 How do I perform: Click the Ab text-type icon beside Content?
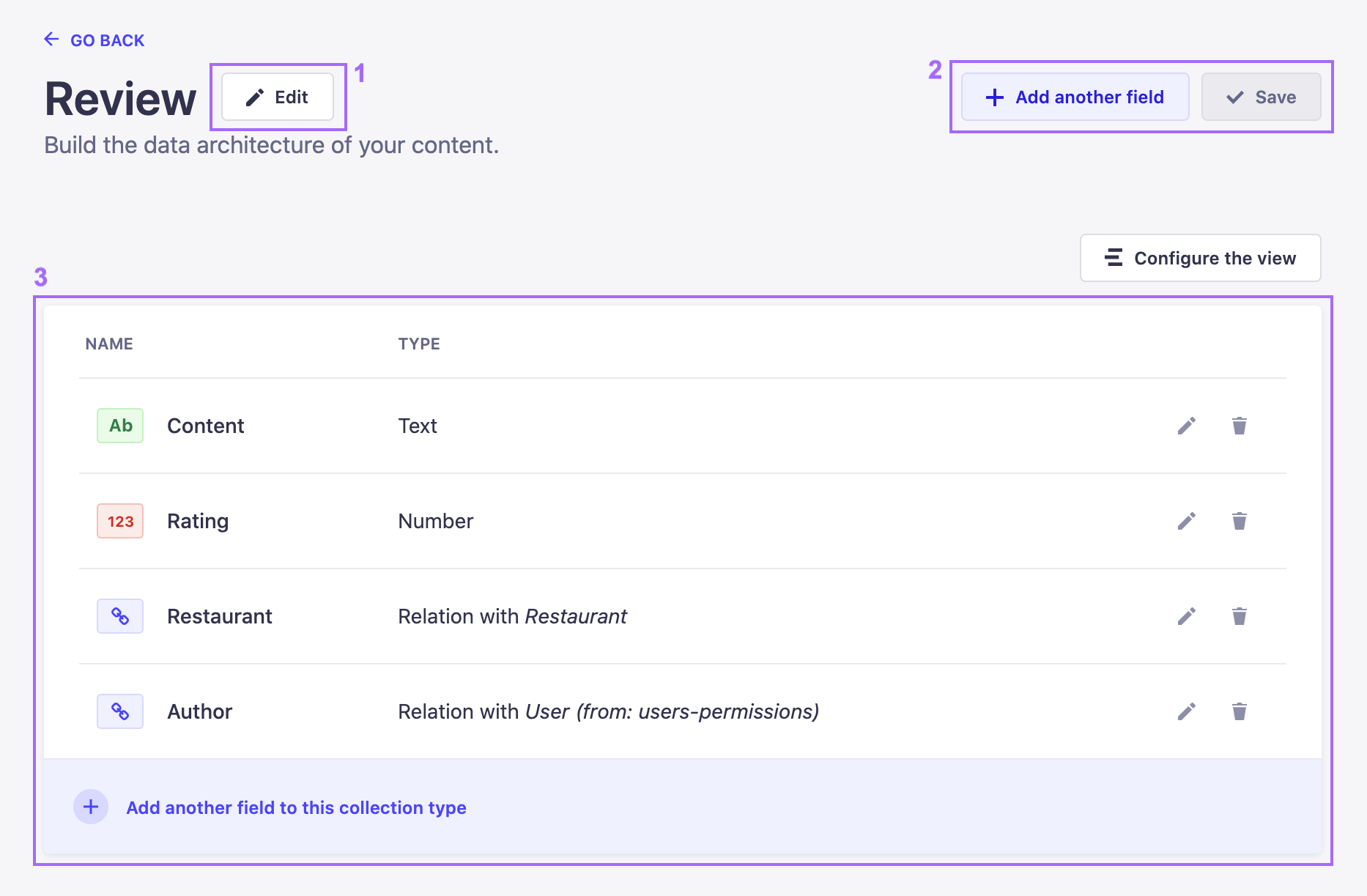pos(119,425)
